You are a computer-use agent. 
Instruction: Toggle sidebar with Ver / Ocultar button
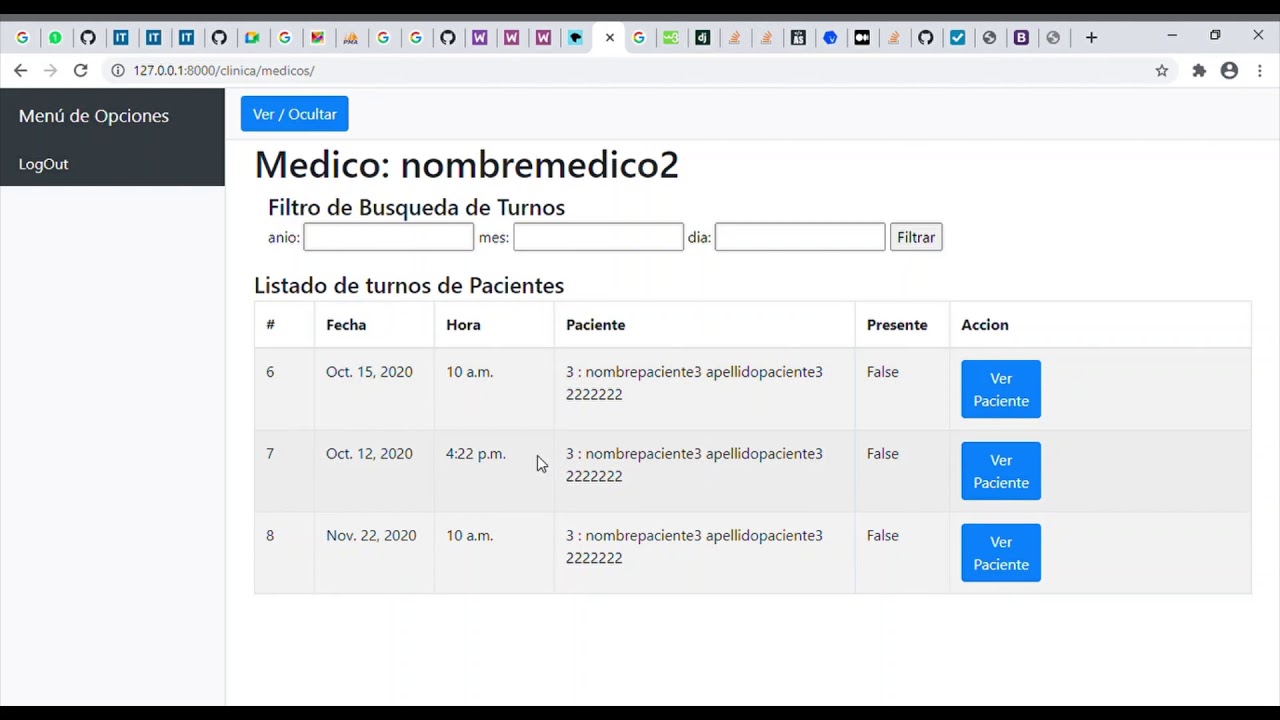(294, 114)
